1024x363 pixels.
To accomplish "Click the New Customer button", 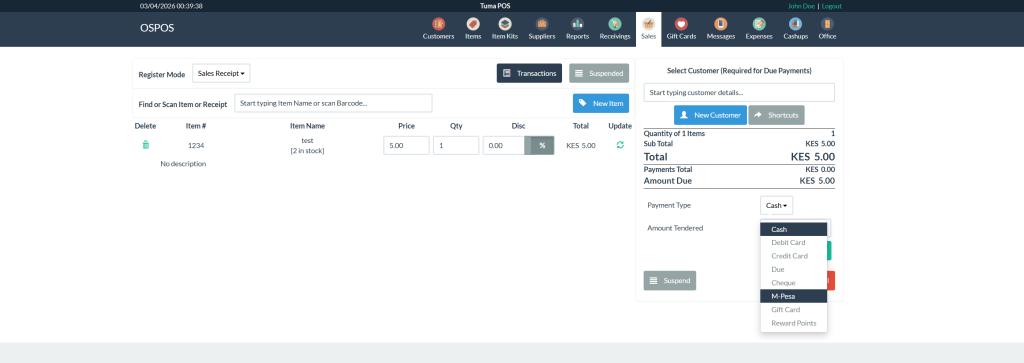I will (710, 115).
